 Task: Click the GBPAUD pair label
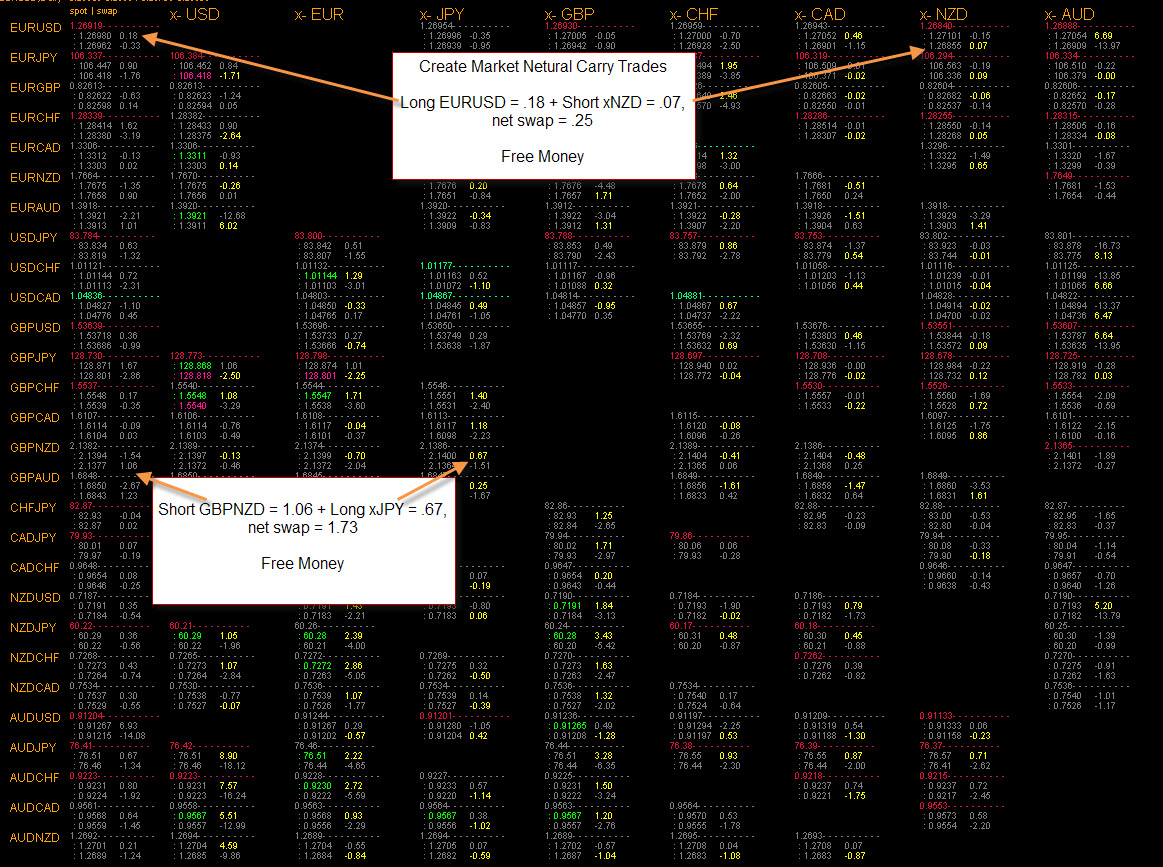[x=35, y=478]
